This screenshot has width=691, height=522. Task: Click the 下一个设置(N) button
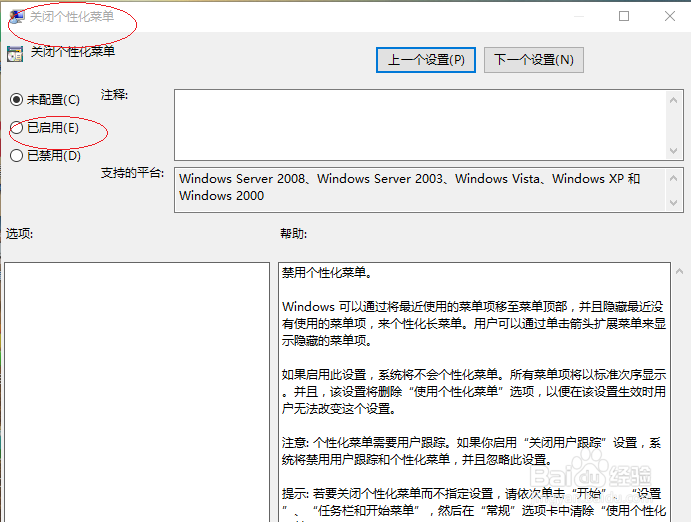pyautogui.click(x=534, y=60)
